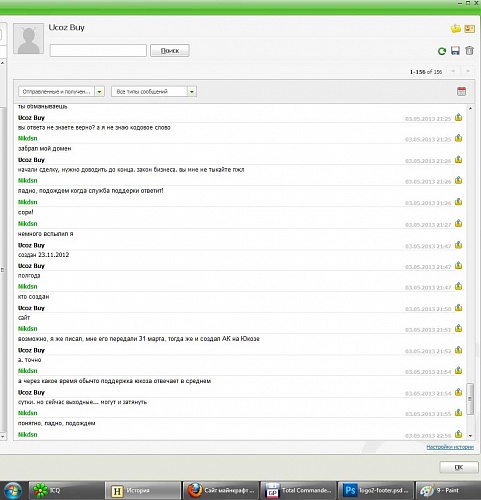Viewport: 481px width, 500px height.
Task: Click the message 'а. точно'
Action: [x=29, y=360]
